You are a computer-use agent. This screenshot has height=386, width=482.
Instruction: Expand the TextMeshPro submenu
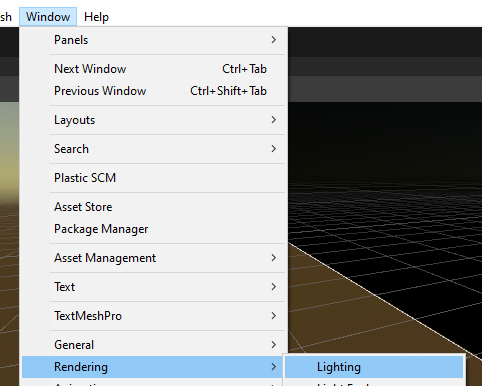point(154,316)
